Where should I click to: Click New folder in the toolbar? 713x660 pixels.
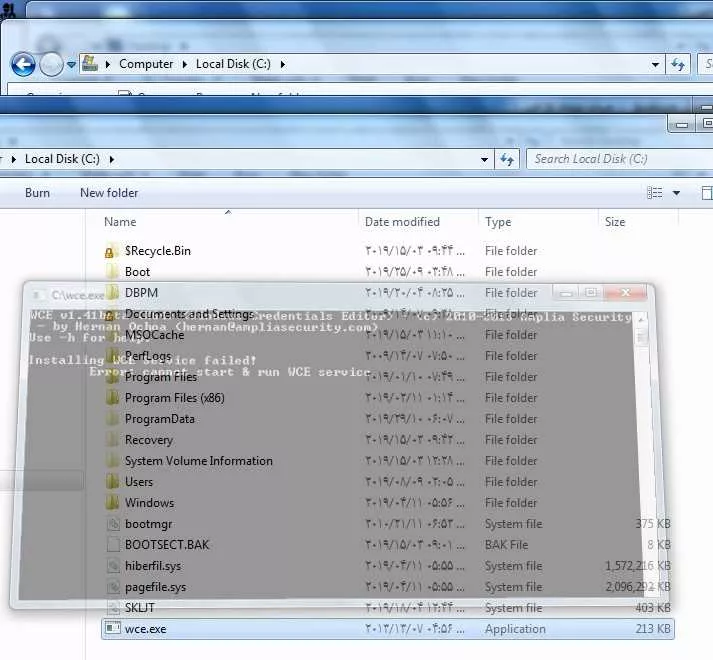pos(109,193)
